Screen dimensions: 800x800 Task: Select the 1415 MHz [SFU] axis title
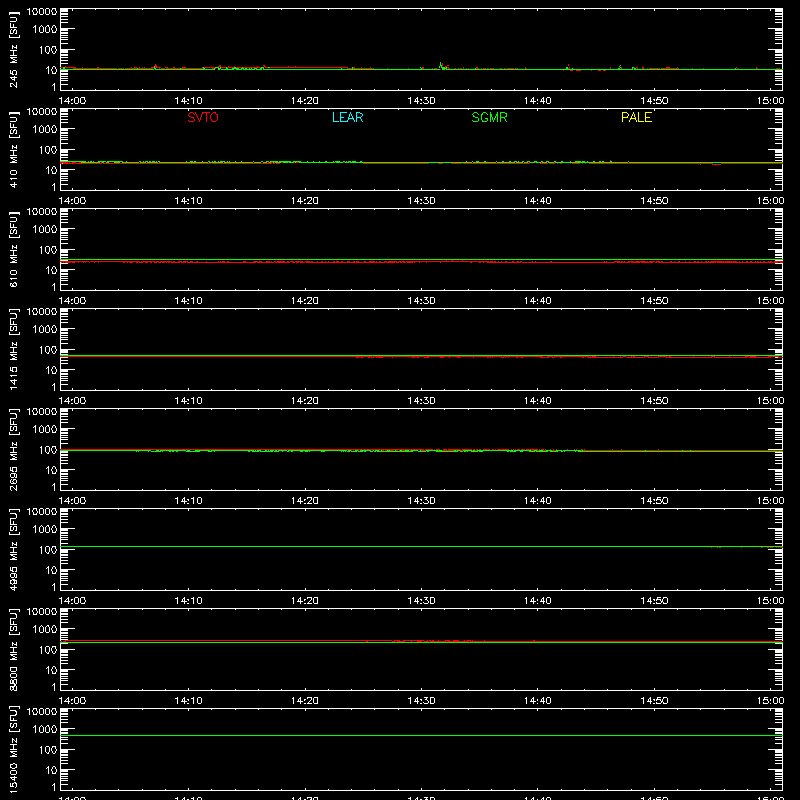(13, 349)
